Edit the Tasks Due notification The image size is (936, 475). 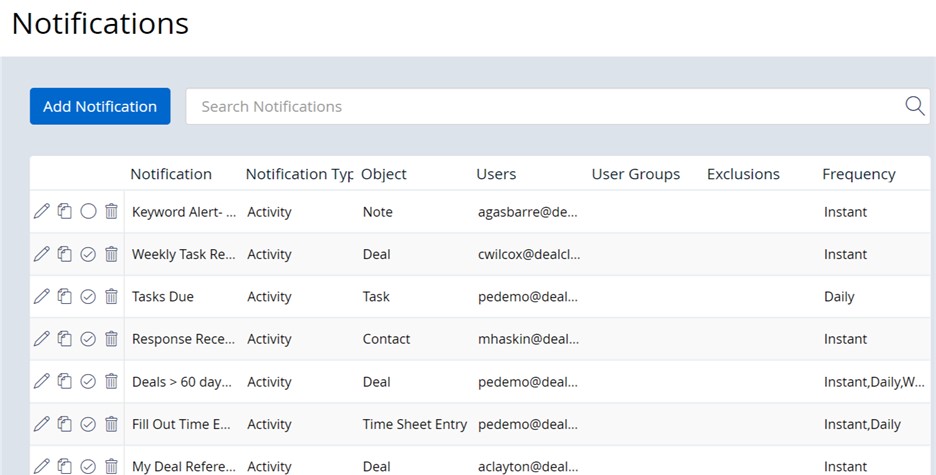(x=41, y=296)
